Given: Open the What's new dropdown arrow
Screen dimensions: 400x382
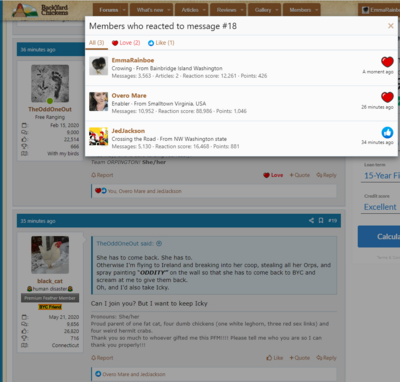Looking at the screenshot, I should pyautogui.click(x=169, y=10).
